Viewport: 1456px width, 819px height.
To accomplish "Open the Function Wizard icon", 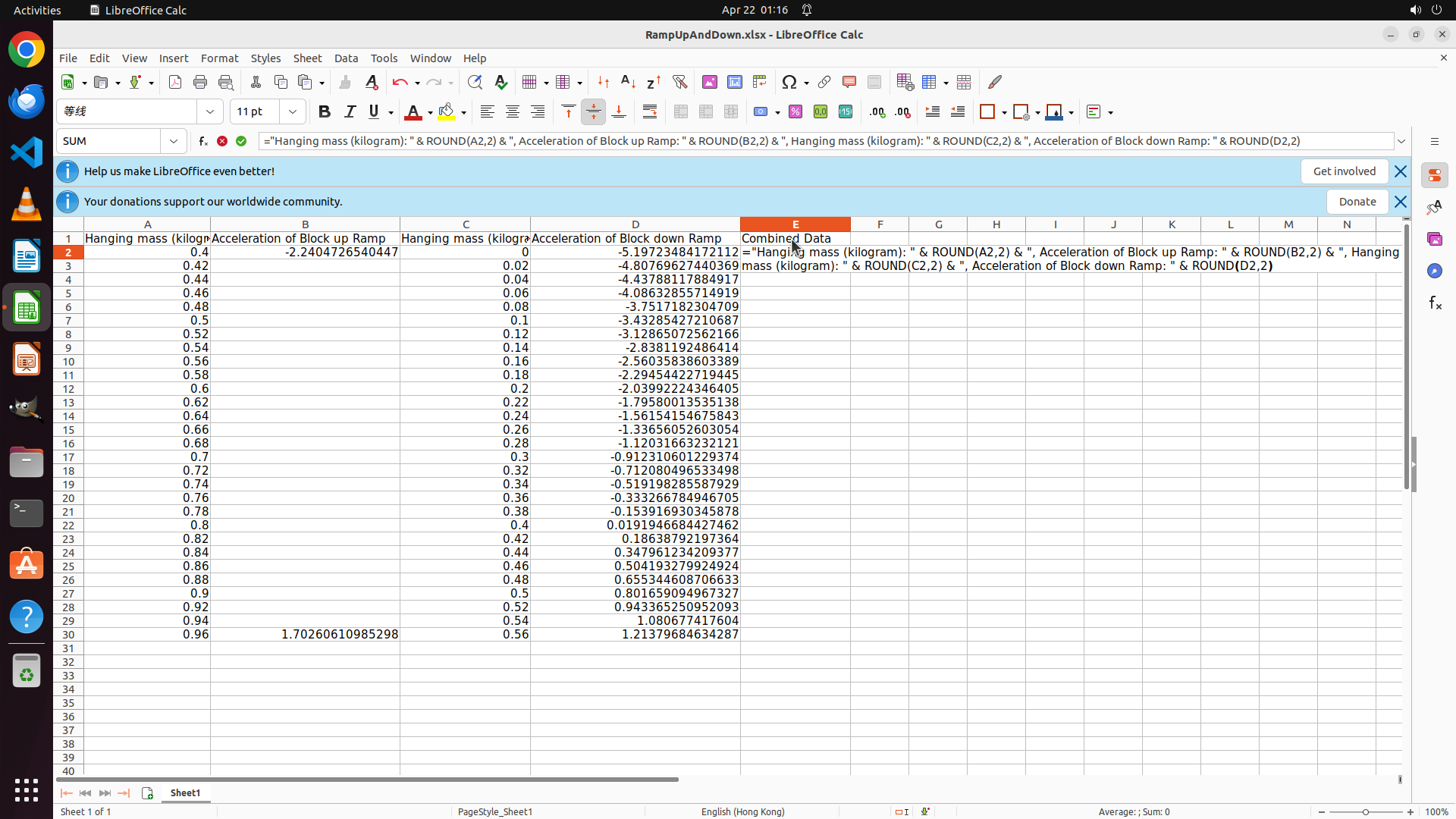I will [202, 141].
